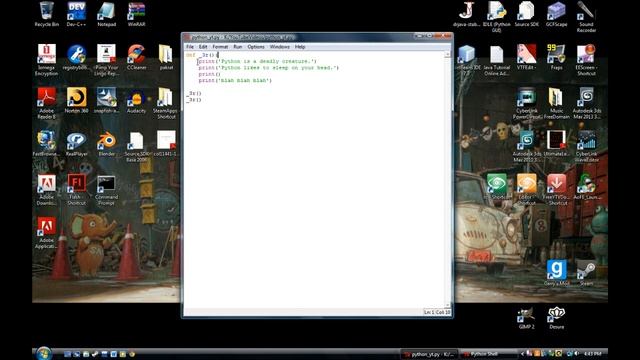Switch to python_yt.py taskbar button
The height and width of the screenshot is (360, 640).
(x=429, y=354)
